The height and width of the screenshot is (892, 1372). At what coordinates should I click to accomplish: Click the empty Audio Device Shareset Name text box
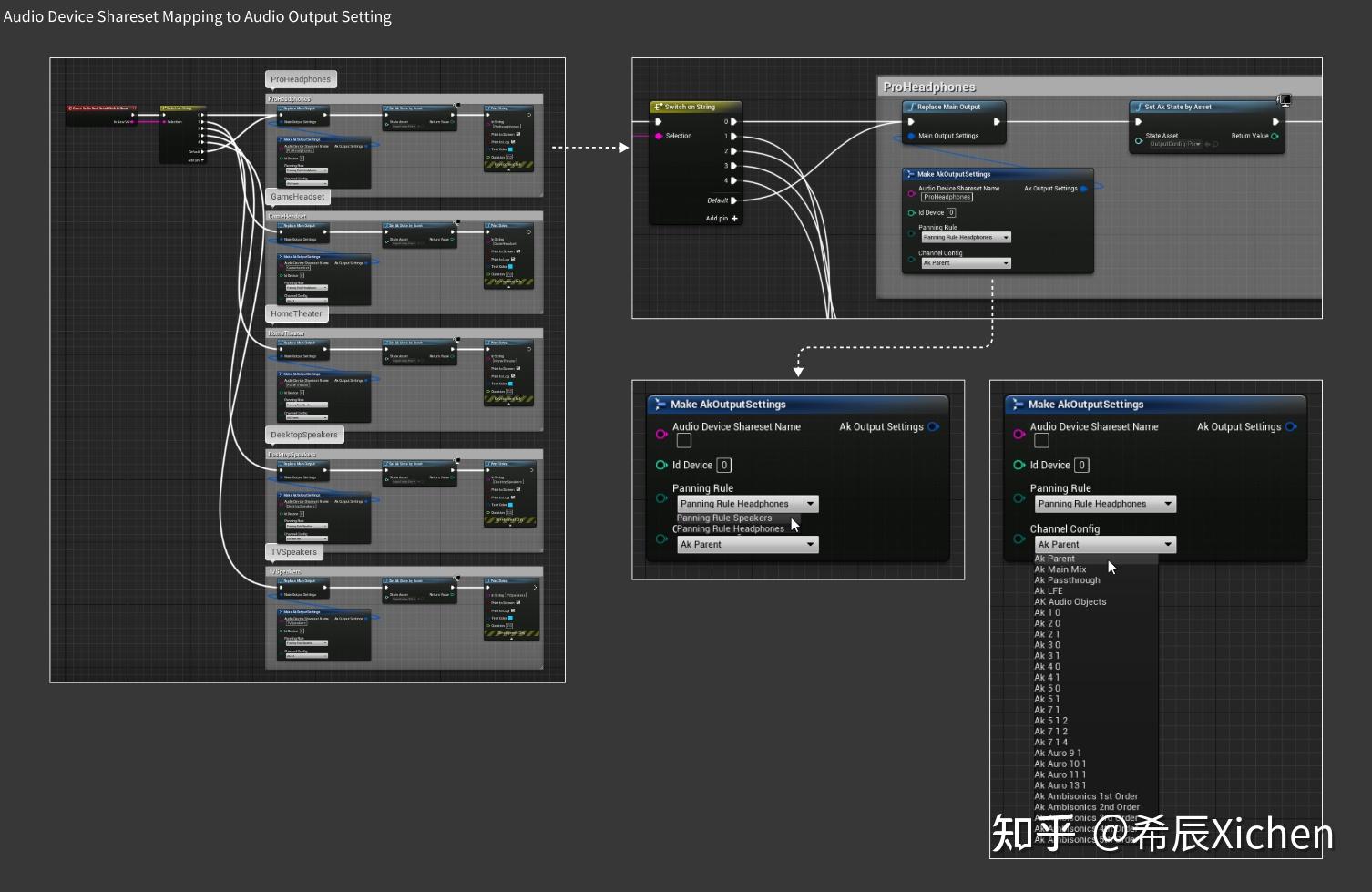pos(683,440)
